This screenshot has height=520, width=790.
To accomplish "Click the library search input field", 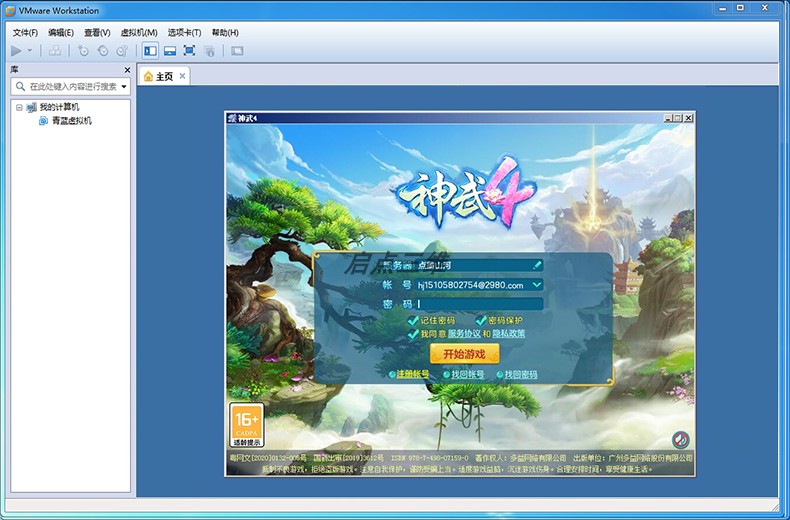I will pyautogui.click(x=71, y=87).
